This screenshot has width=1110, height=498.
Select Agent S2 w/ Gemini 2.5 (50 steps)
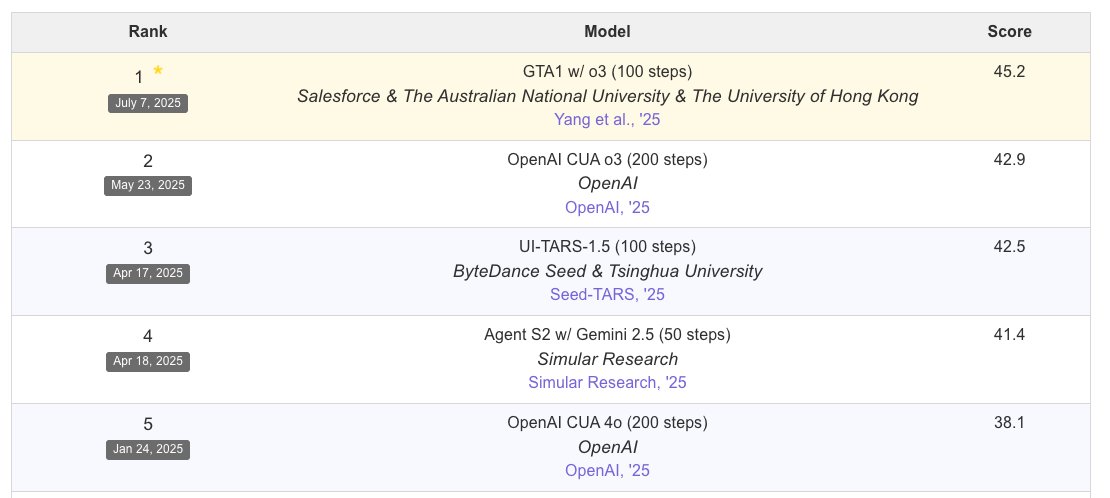click(x=607, y=334)
